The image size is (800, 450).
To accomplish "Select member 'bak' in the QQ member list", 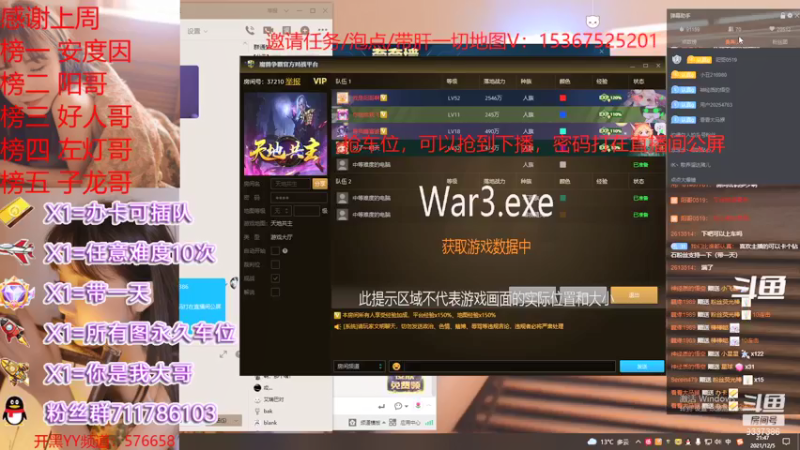I will click(x=268, y=411).
